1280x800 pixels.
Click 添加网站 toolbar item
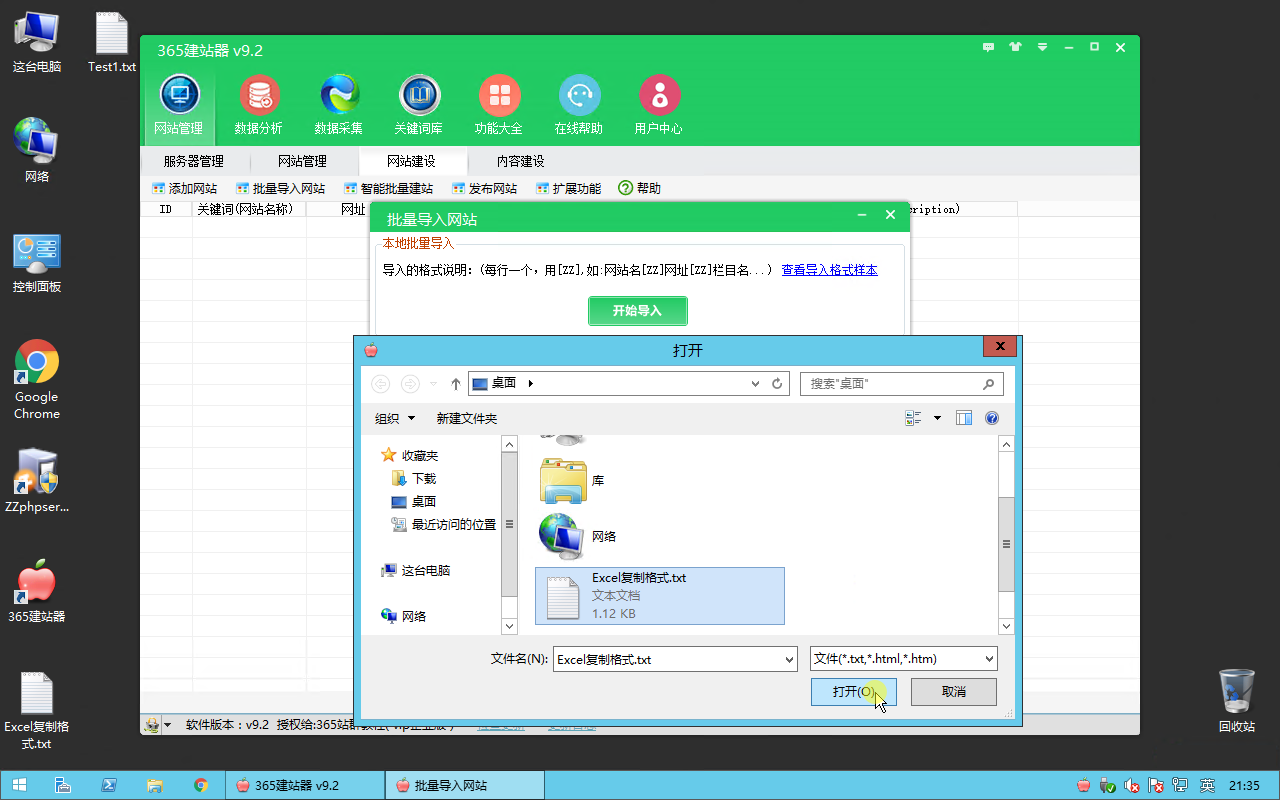[184, 188]
